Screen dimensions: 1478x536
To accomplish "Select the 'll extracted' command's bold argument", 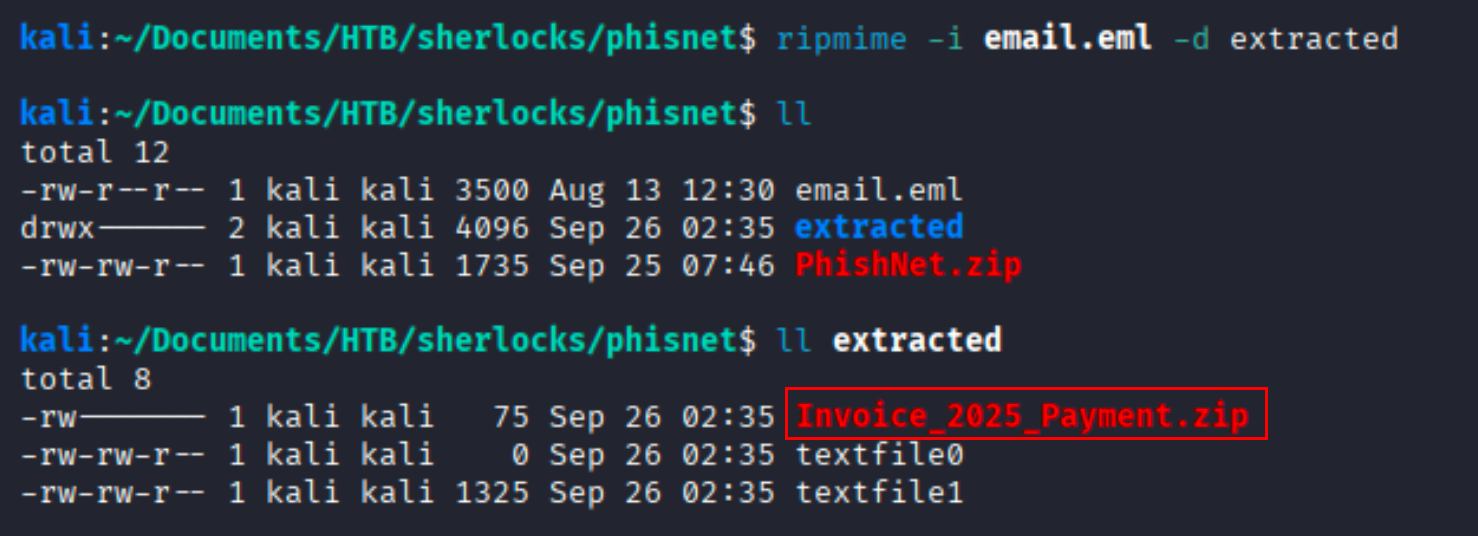I will [x=917, y=340].
